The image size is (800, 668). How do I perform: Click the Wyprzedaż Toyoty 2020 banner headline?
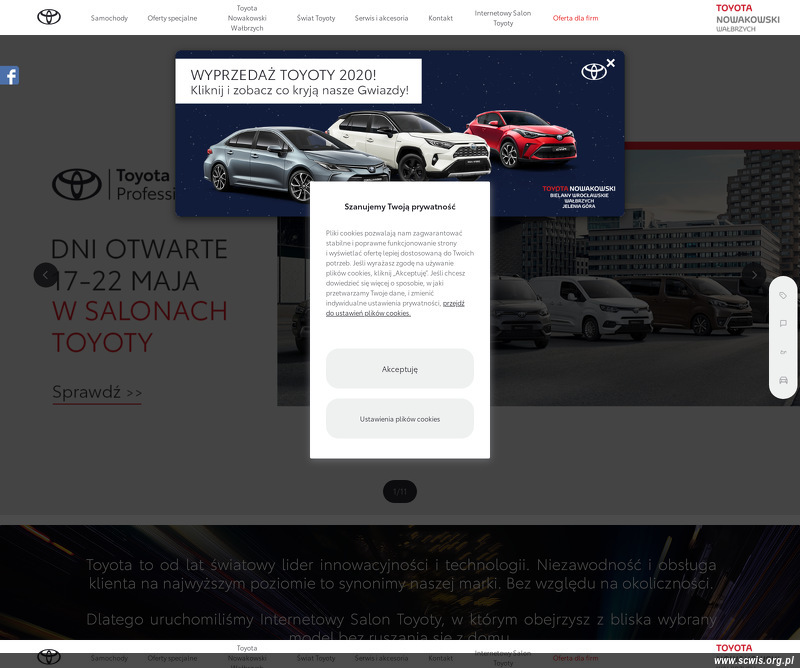coord(299,82)
